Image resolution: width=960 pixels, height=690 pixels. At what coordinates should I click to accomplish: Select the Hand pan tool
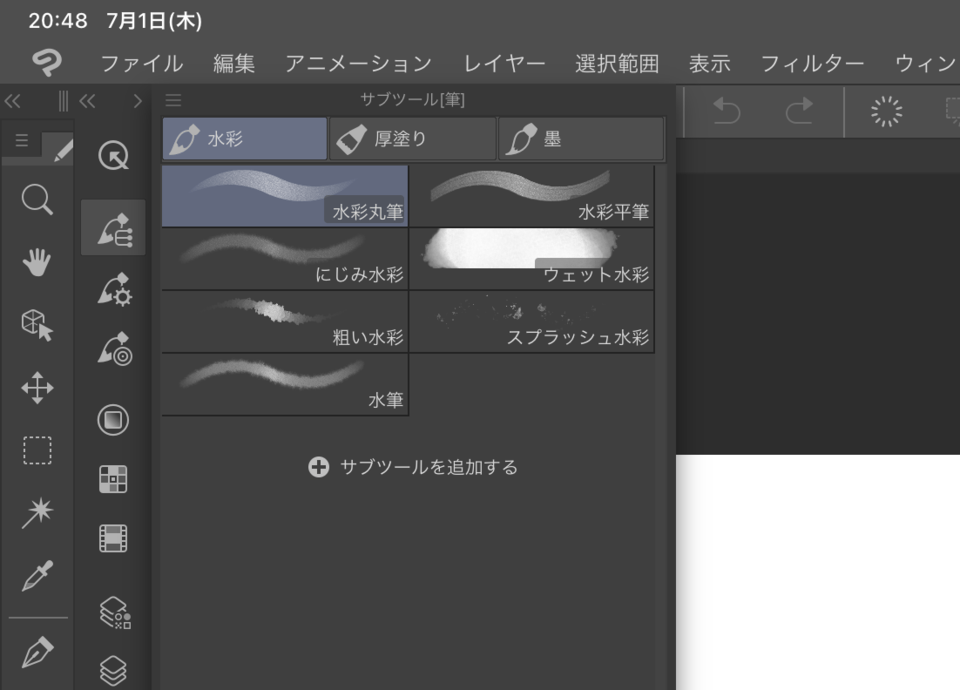pyautogui.click(x=37, y=262)
